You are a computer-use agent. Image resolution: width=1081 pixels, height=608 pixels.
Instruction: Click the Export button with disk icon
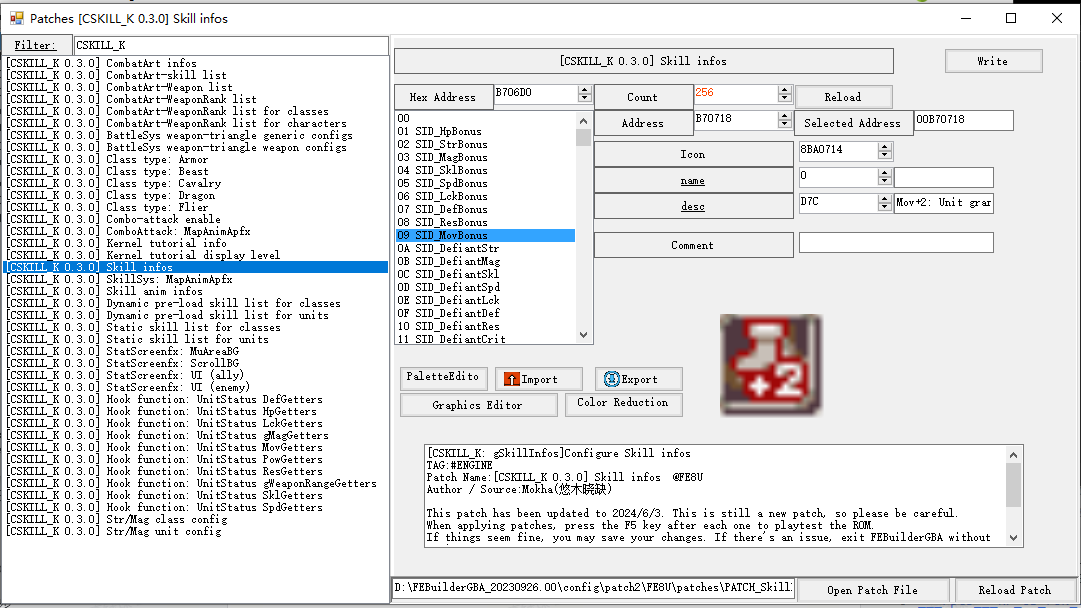(639, 379)
